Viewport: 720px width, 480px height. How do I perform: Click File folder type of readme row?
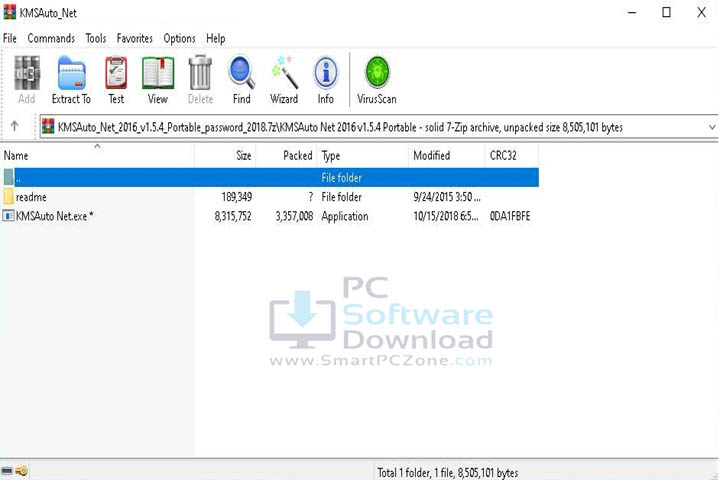[x=341, y=197]
